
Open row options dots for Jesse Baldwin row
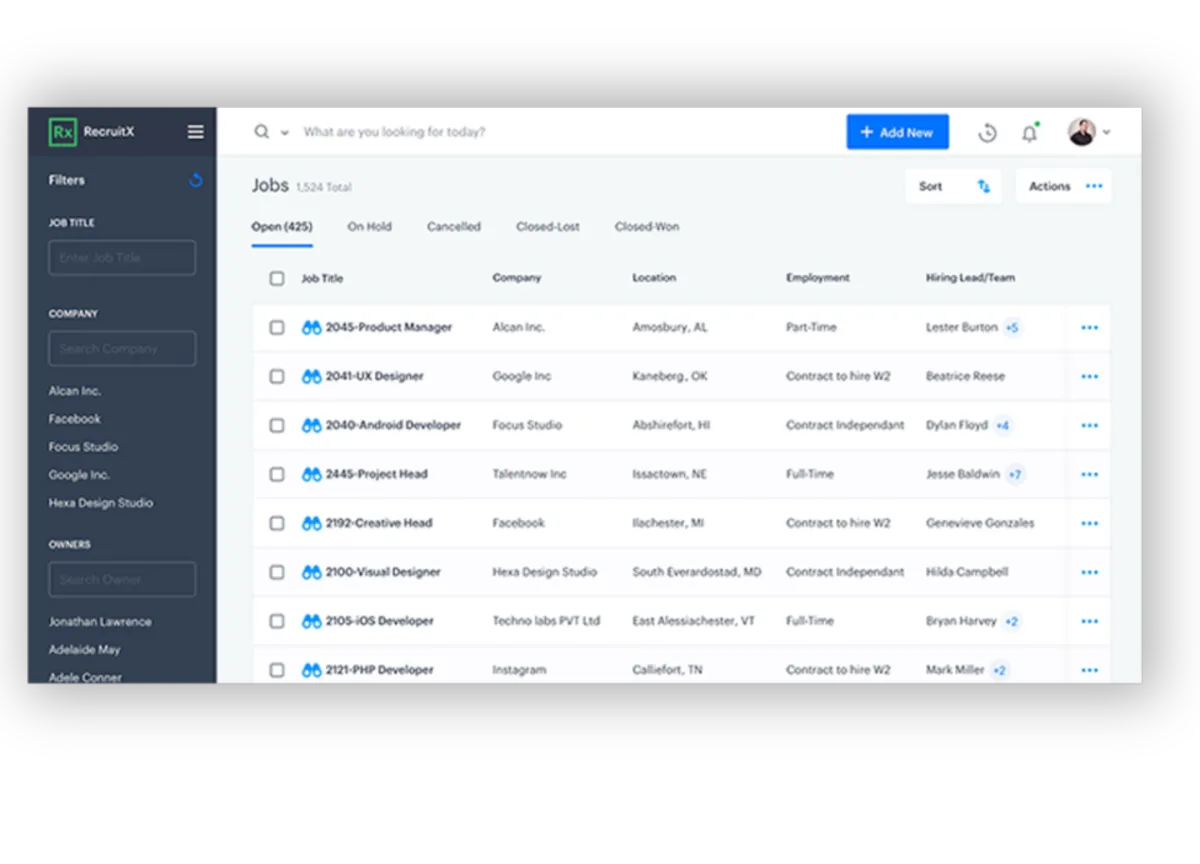point(1090,474)
